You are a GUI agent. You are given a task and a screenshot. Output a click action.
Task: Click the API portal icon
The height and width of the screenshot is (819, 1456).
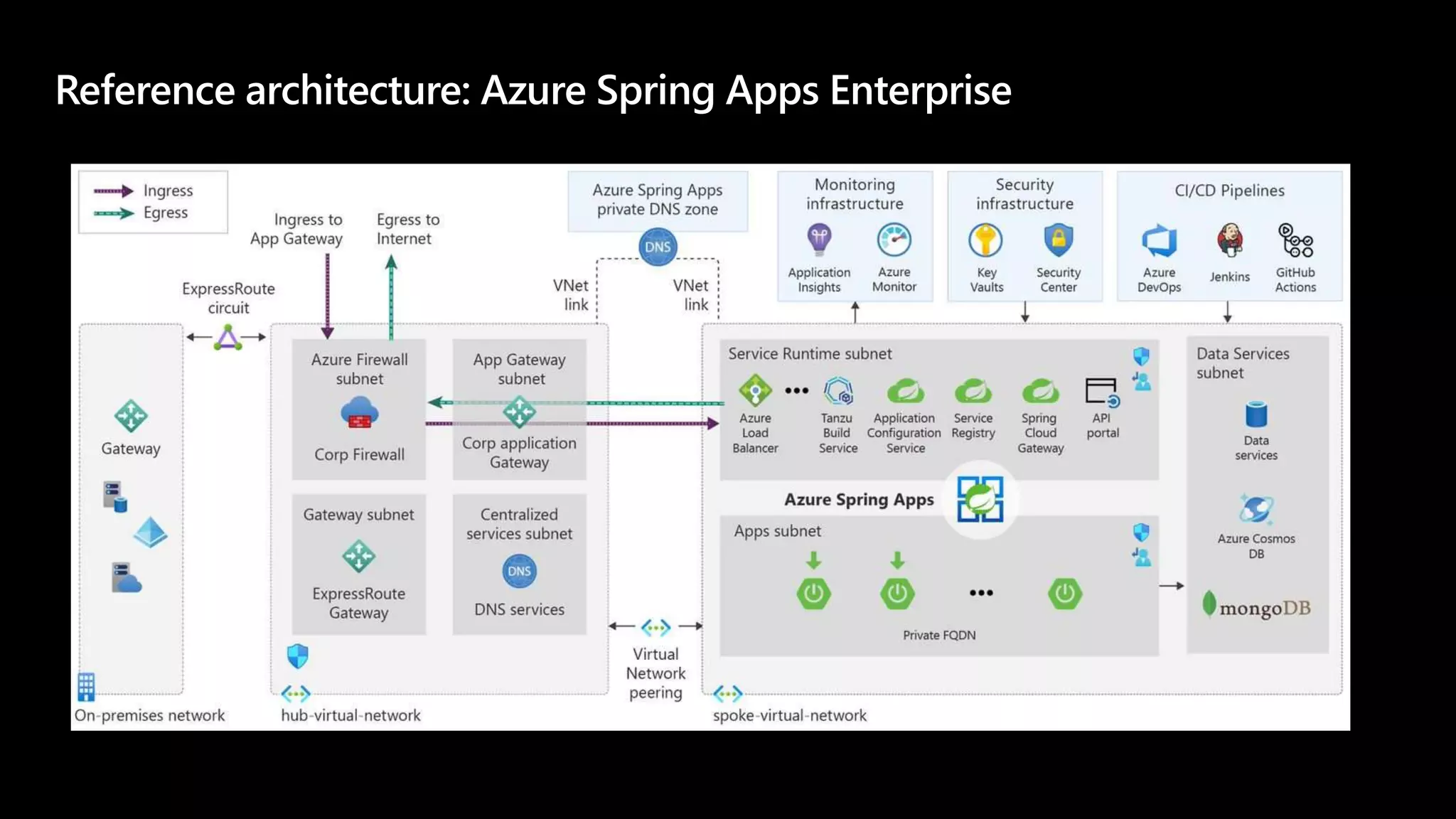tap(1102, 392)
